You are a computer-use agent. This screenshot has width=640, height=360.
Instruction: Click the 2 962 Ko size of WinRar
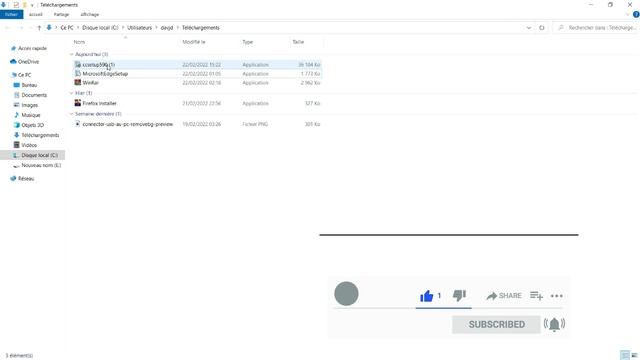click(311, 83)
